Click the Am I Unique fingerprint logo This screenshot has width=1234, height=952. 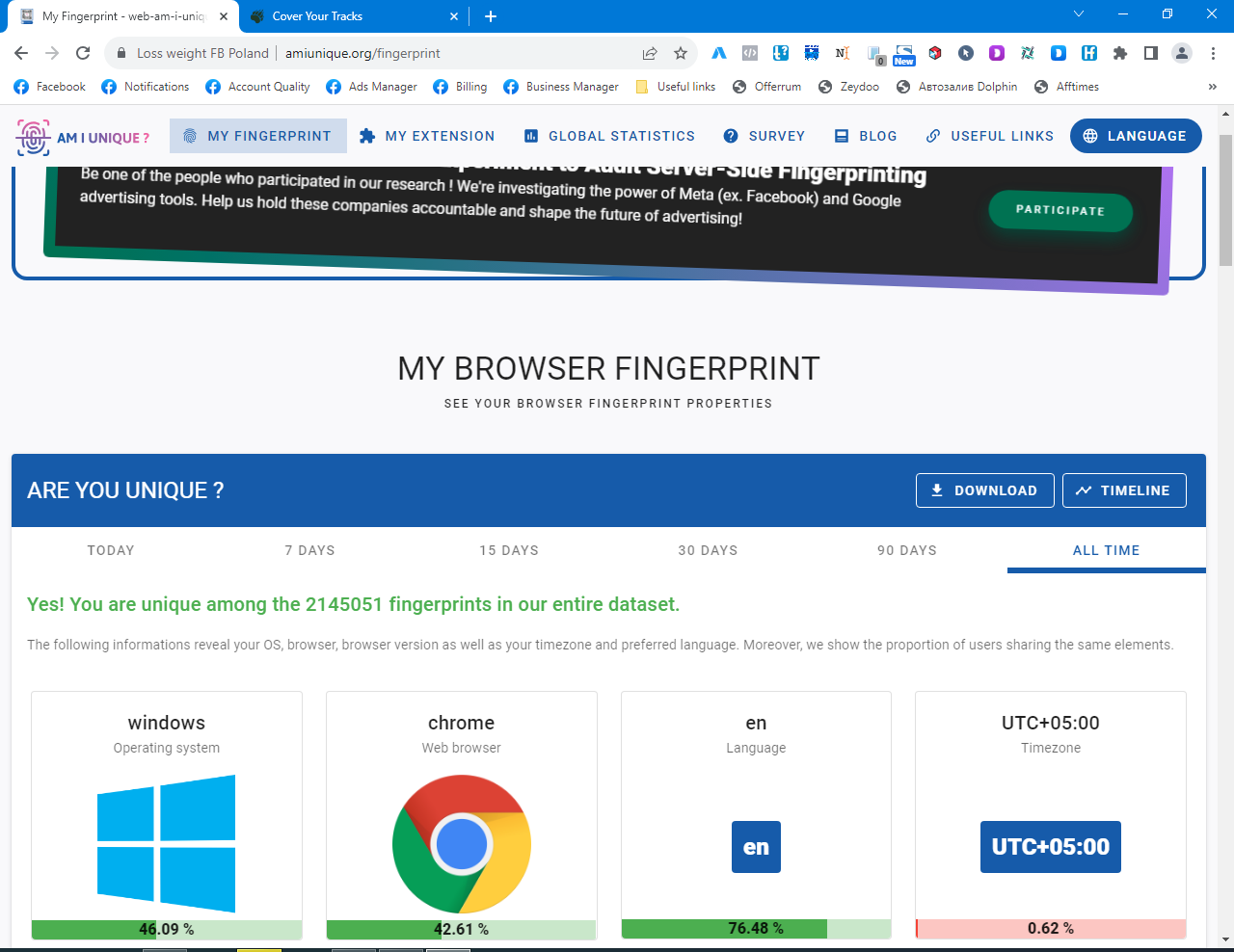33,137
